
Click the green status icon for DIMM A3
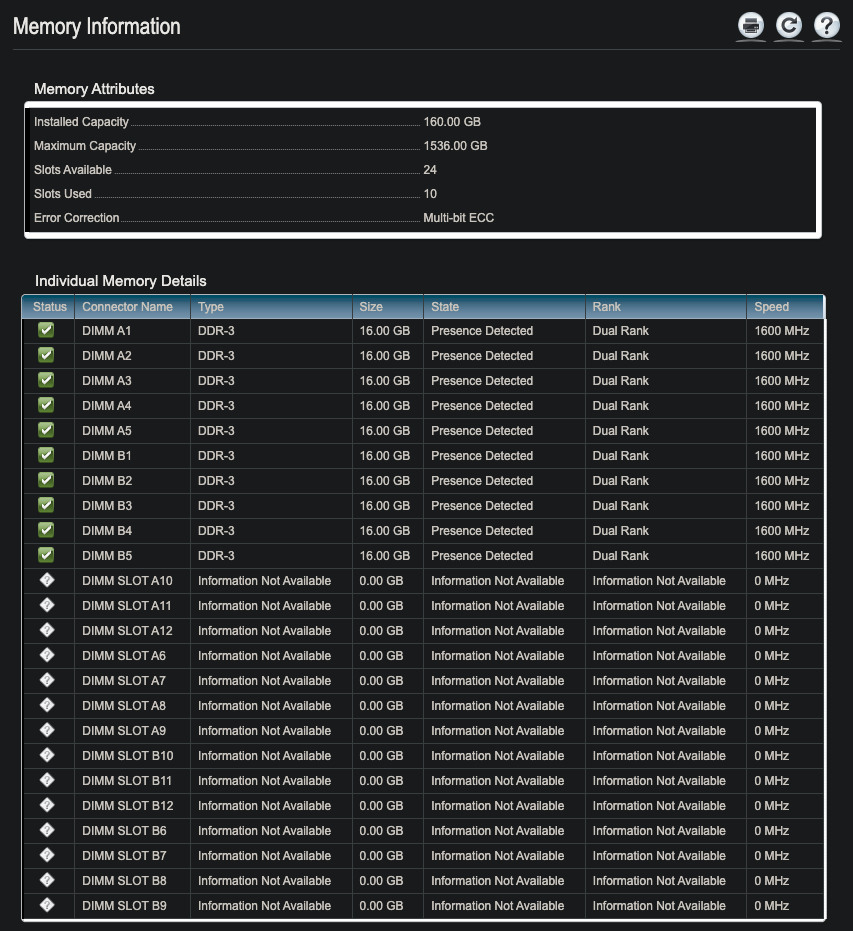(46, 380)
